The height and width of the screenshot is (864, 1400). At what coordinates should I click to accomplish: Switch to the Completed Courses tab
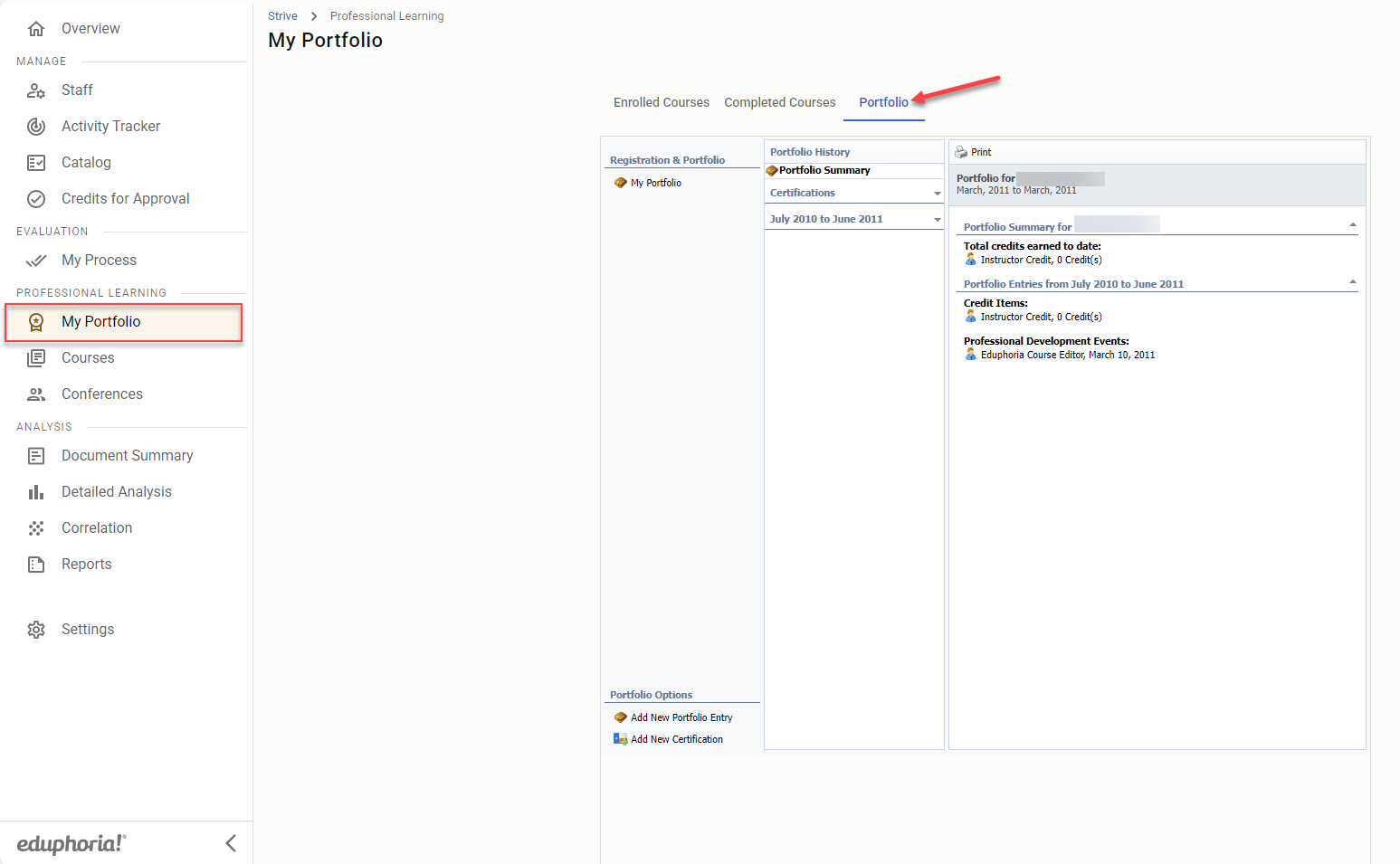pos(779,102)
